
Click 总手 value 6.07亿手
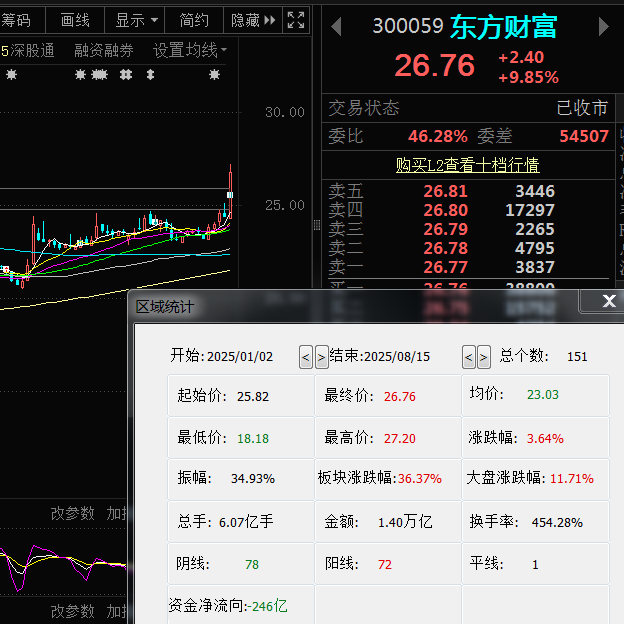click(246, 522)
